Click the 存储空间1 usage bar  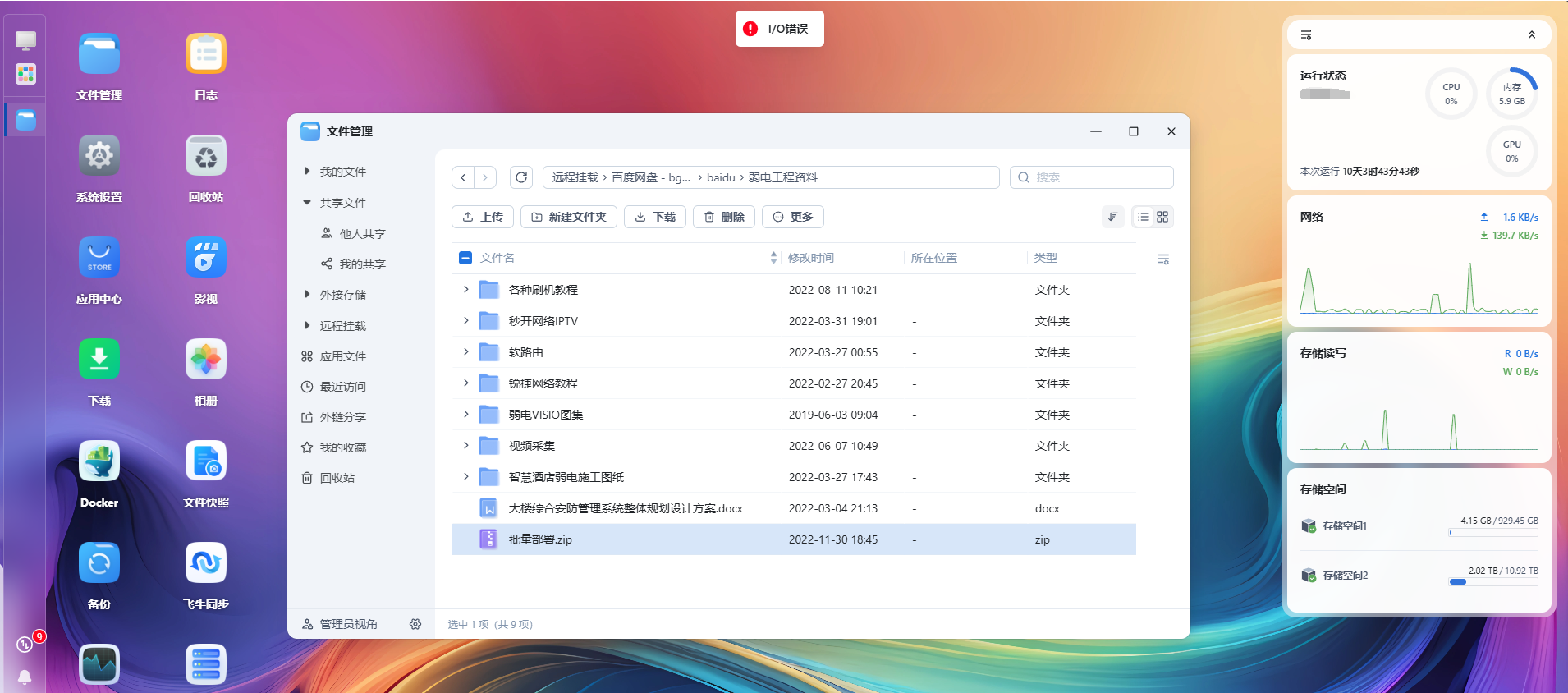point(1494,532)
